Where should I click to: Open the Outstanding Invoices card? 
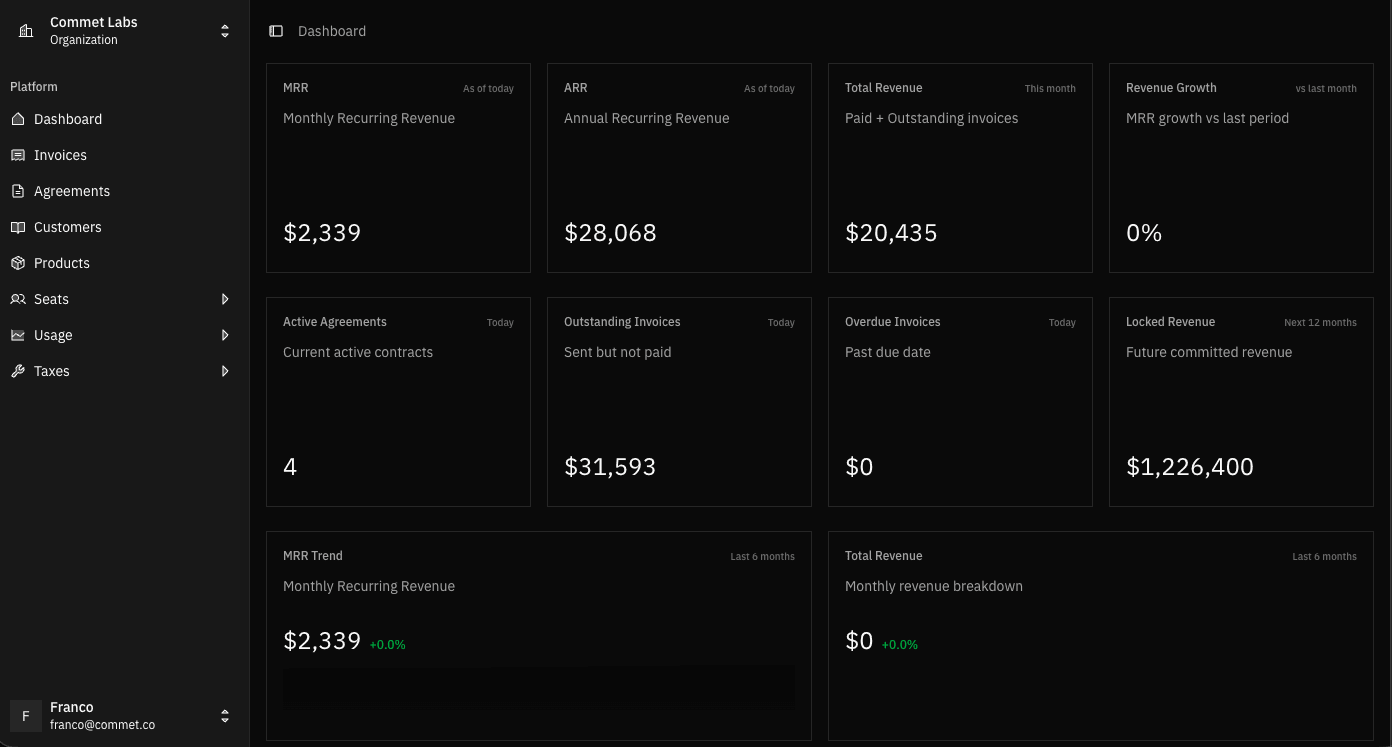[679, 401]
